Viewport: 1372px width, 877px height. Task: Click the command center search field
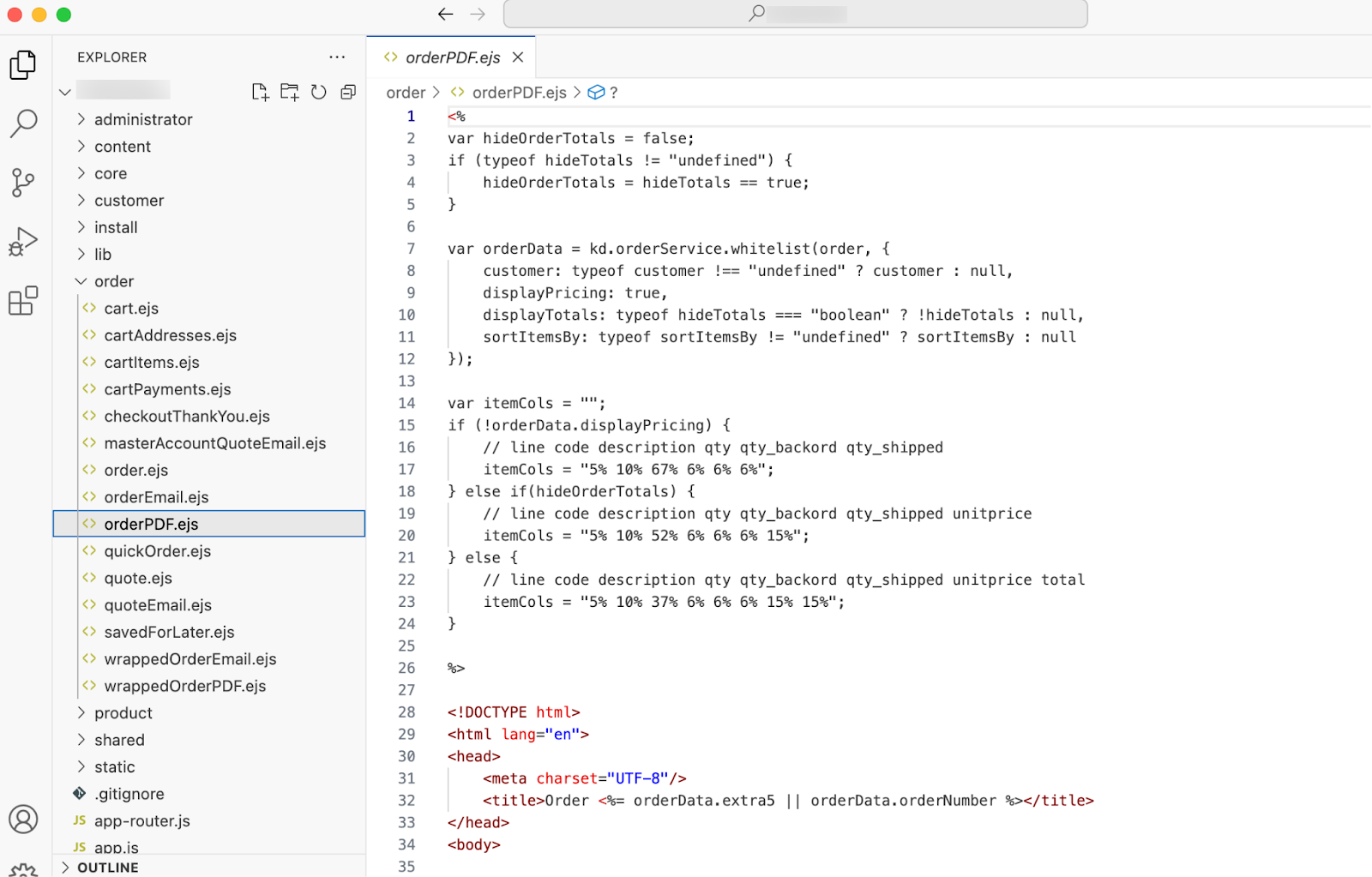pyautogui.click(x=795, y=14)
